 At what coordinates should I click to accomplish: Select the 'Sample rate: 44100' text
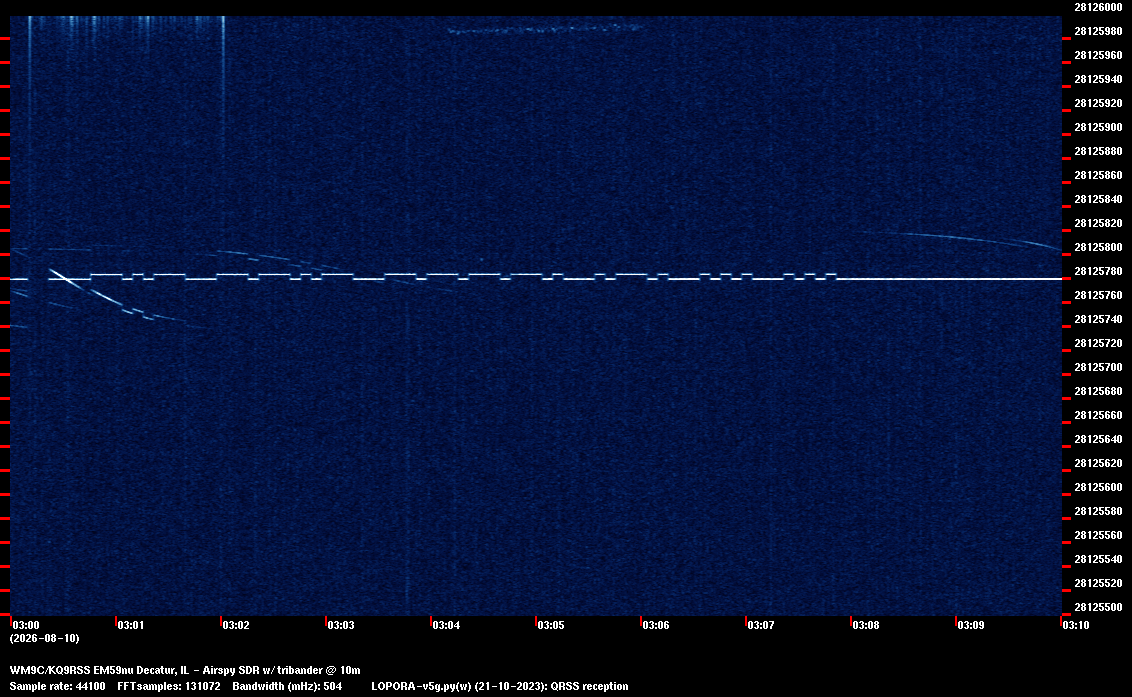tap(57, 686)
